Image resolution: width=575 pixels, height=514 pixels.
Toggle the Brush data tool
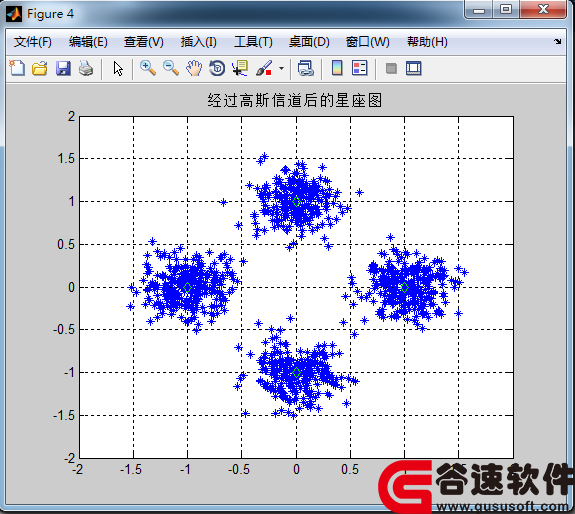pyautogui.click(x=264, y=68)
